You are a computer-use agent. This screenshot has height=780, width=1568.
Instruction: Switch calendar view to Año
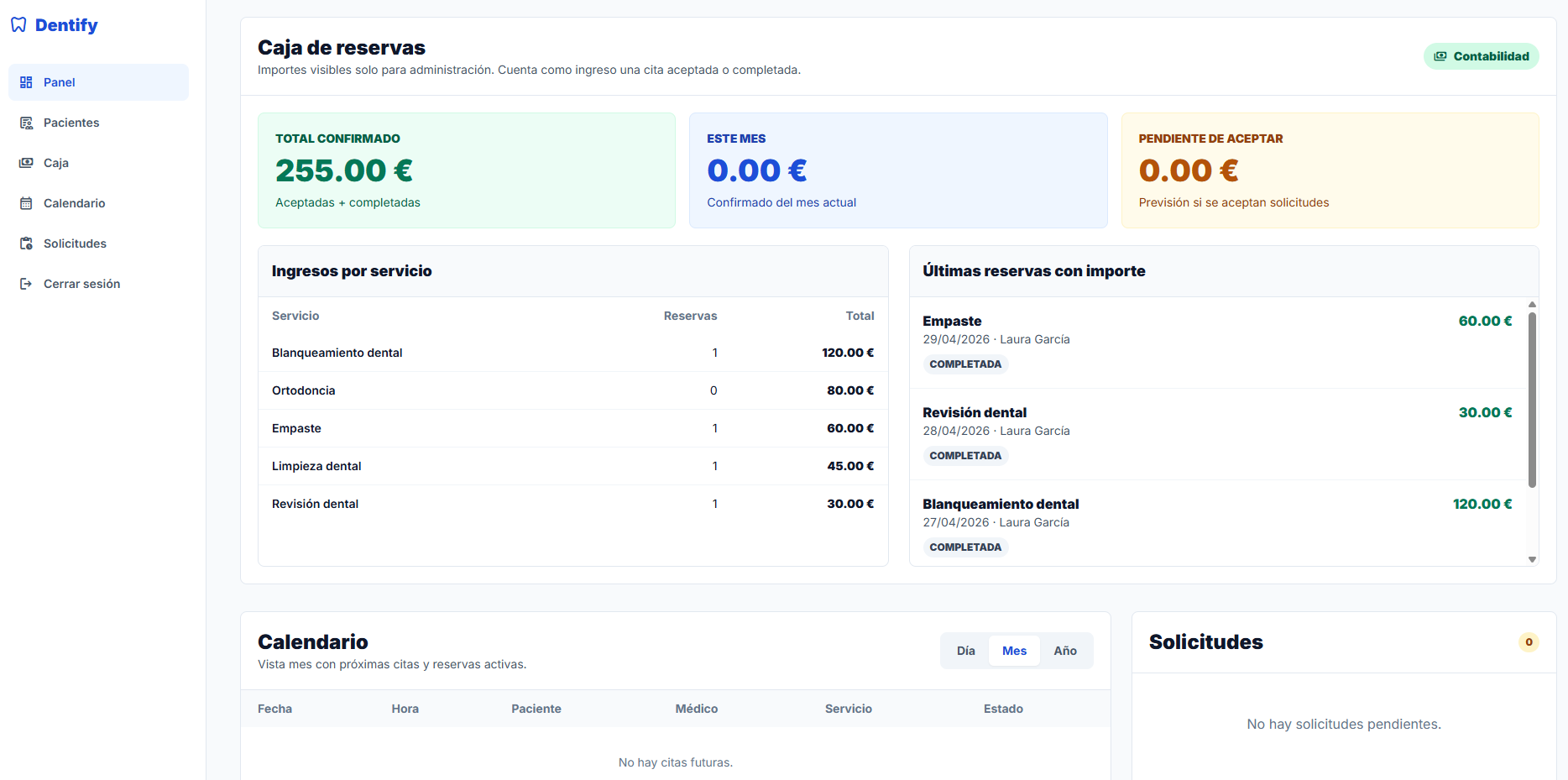pyautogui.click(x=1065, y=651)
